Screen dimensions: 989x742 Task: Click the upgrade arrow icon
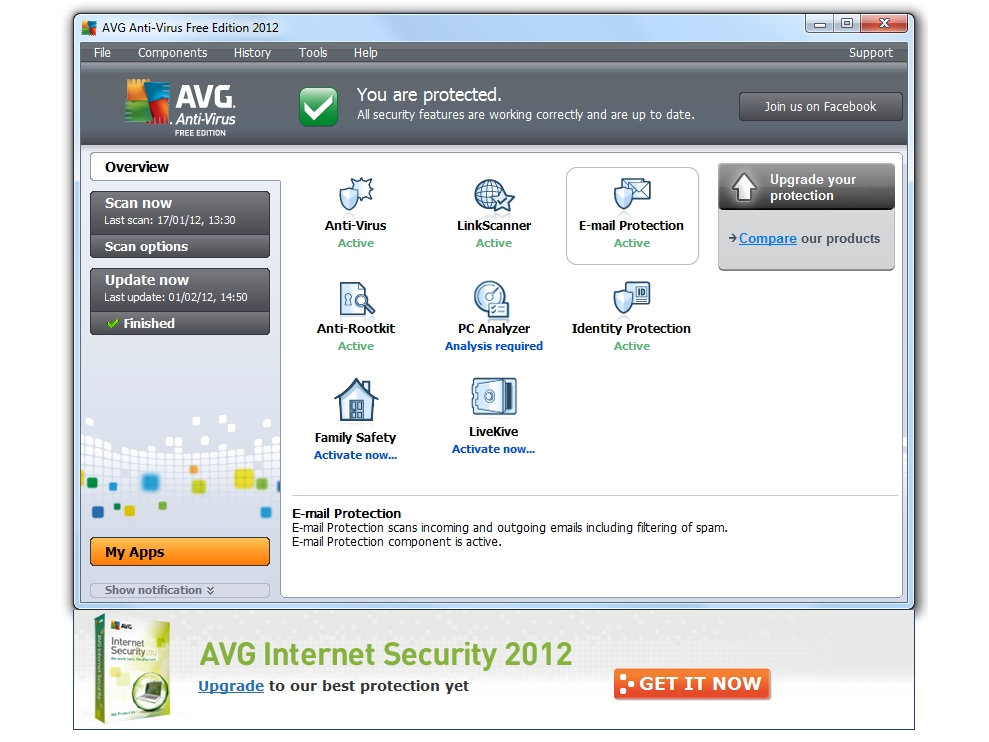[744, 187]
